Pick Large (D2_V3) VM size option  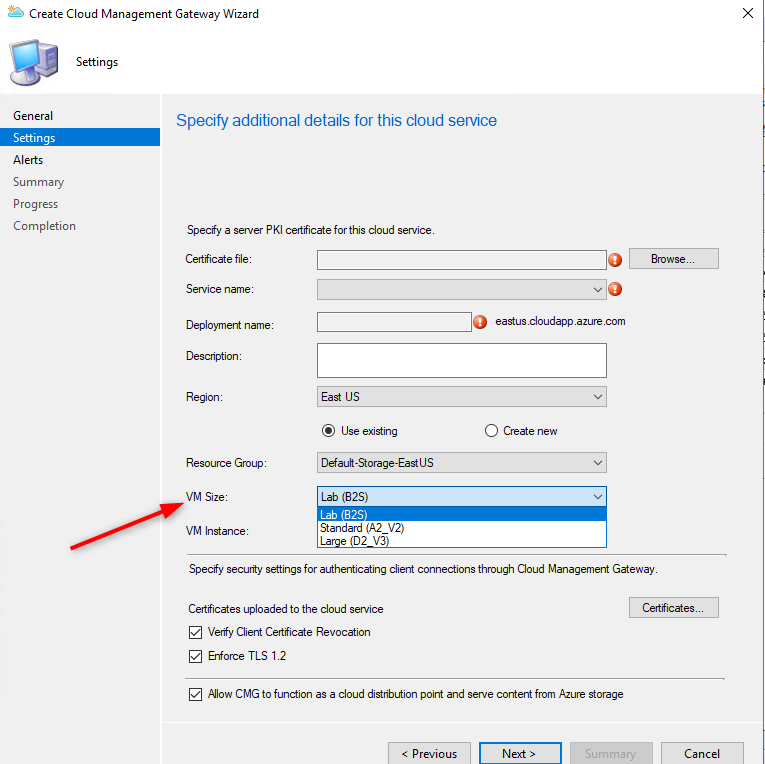(355, 541)
